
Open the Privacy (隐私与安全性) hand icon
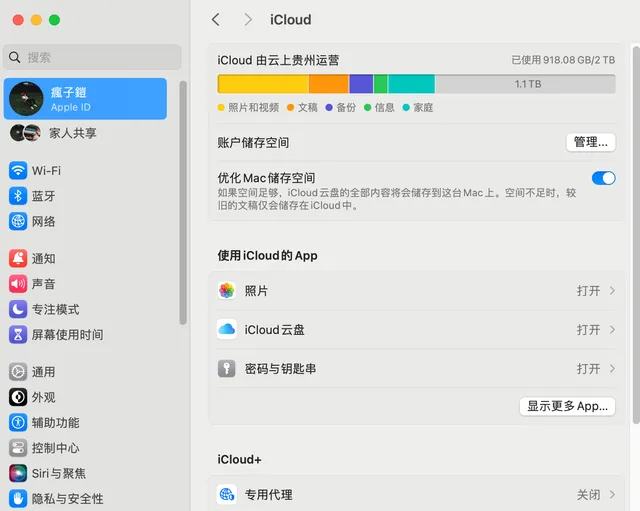pos(18,498)
